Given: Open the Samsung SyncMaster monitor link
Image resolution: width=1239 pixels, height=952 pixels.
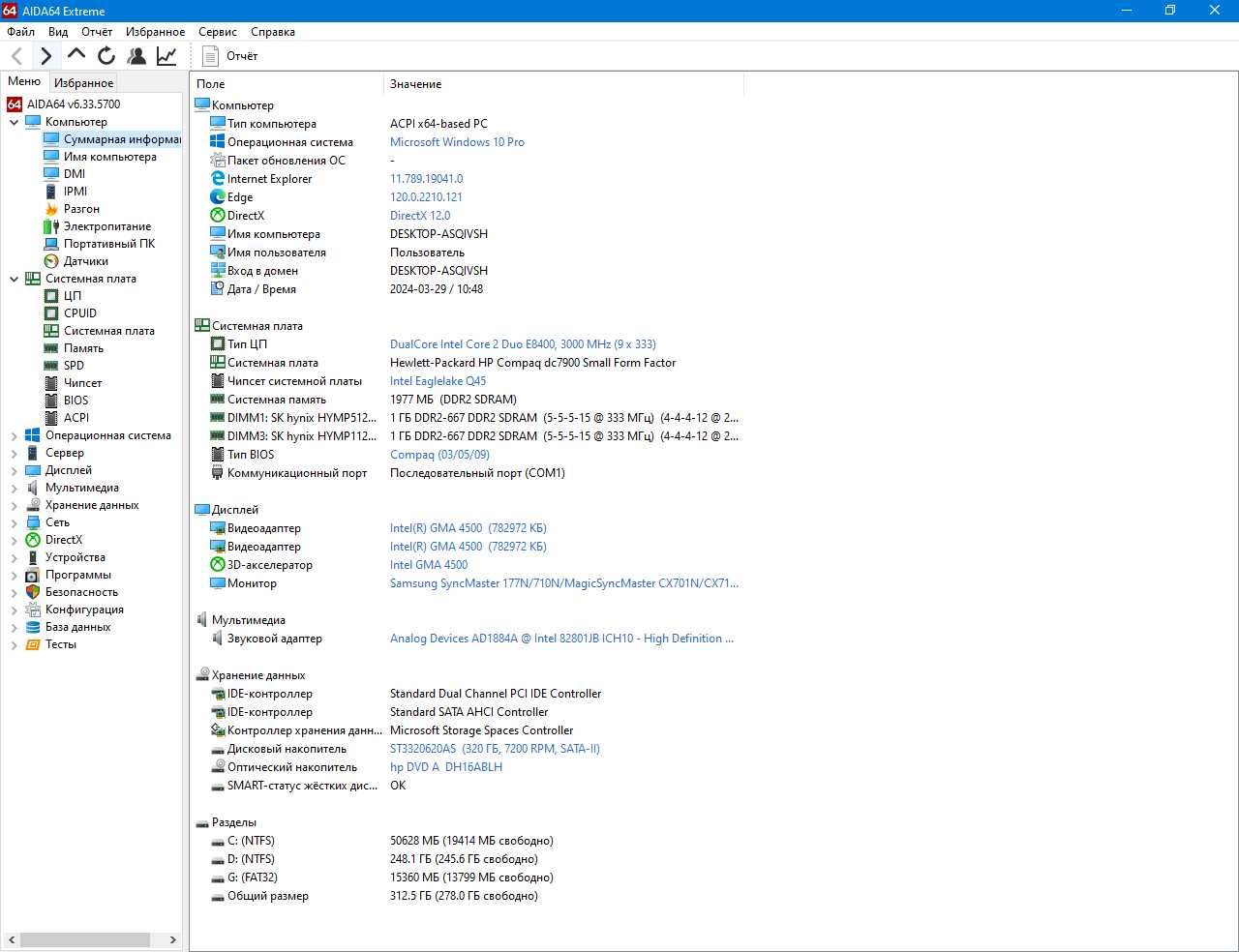Looking at the screenshot, I should click(564, 583).
